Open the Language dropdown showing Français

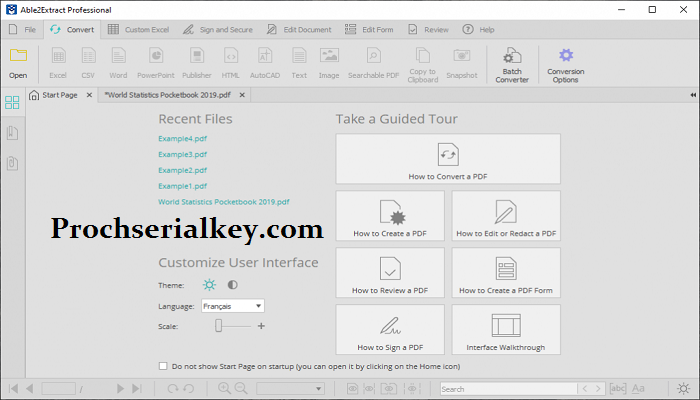(x=233, y=306)
